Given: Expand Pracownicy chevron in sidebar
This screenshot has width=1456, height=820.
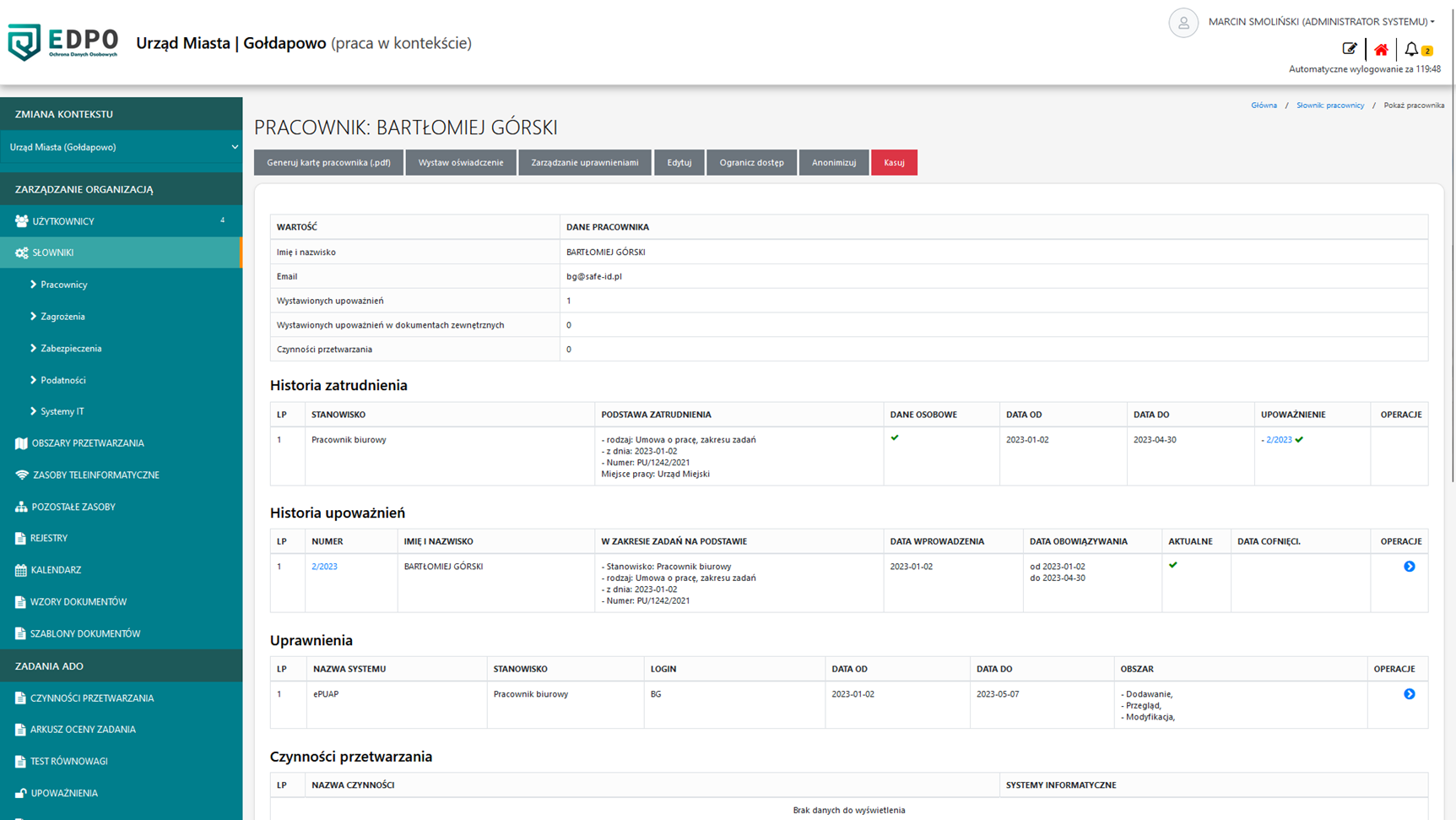Looking at the screenshot, I should (33, 285).
